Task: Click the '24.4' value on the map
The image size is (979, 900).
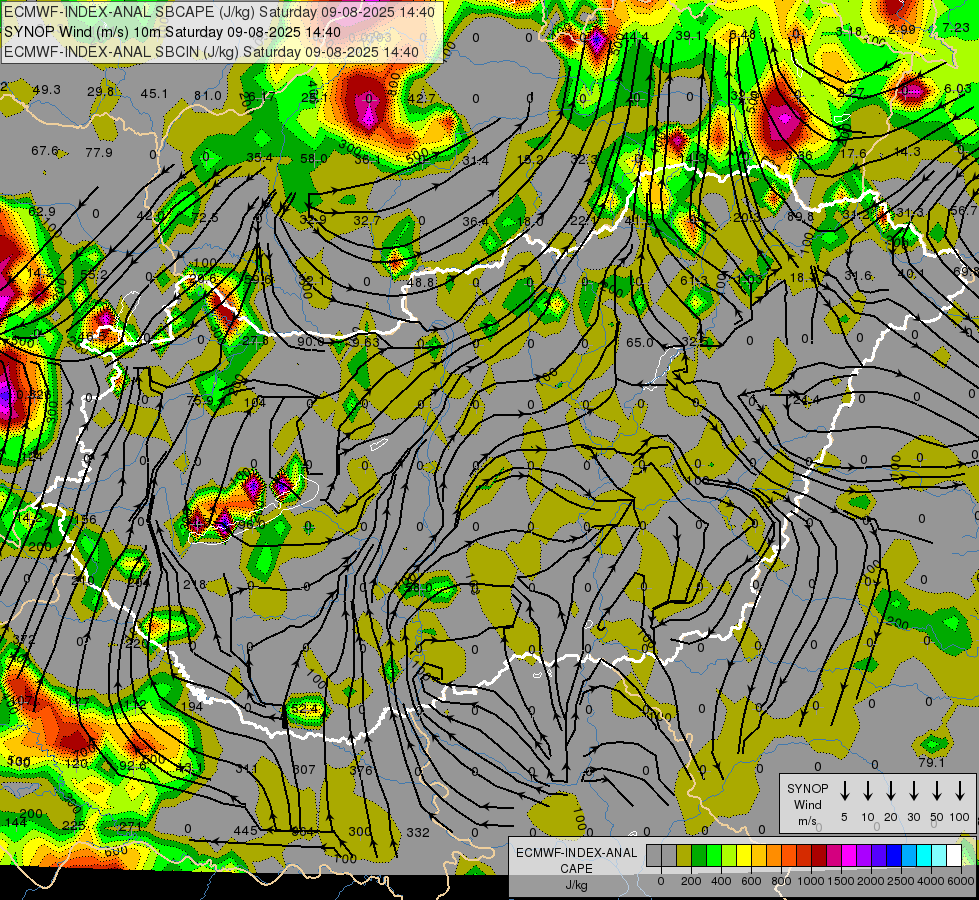Action: click(806, 399)
